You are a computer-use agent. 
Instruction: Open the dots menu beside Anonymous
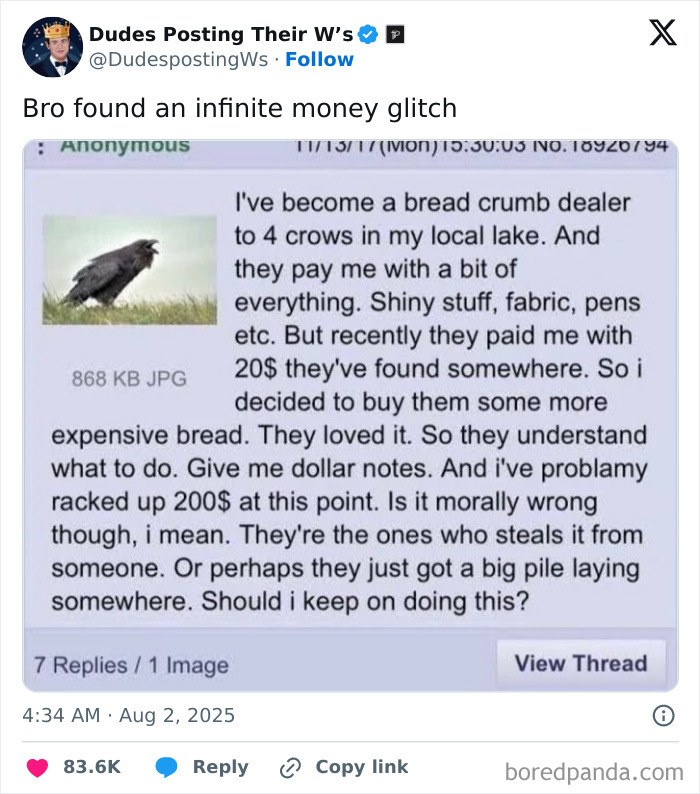tap(40, 146)
